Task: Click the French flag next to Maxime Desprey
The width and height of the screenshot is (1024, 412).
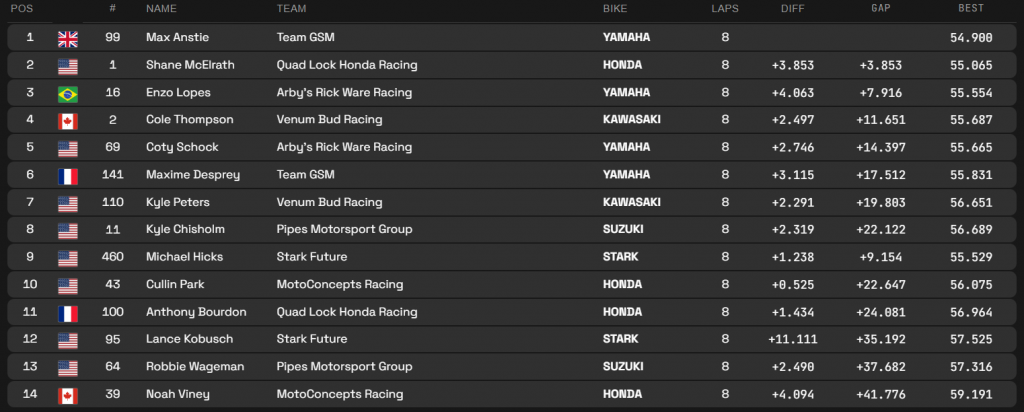Action: coord(68,175)
